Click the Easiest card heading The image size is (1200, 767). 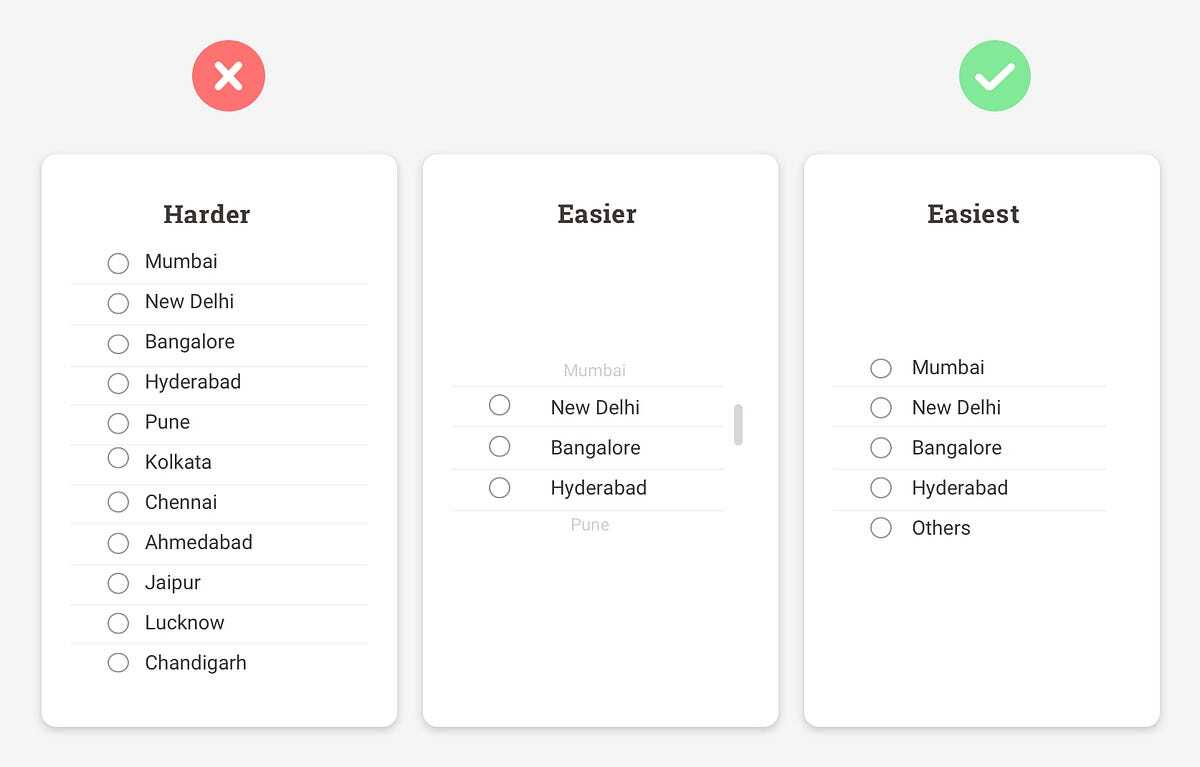(973, 214)
